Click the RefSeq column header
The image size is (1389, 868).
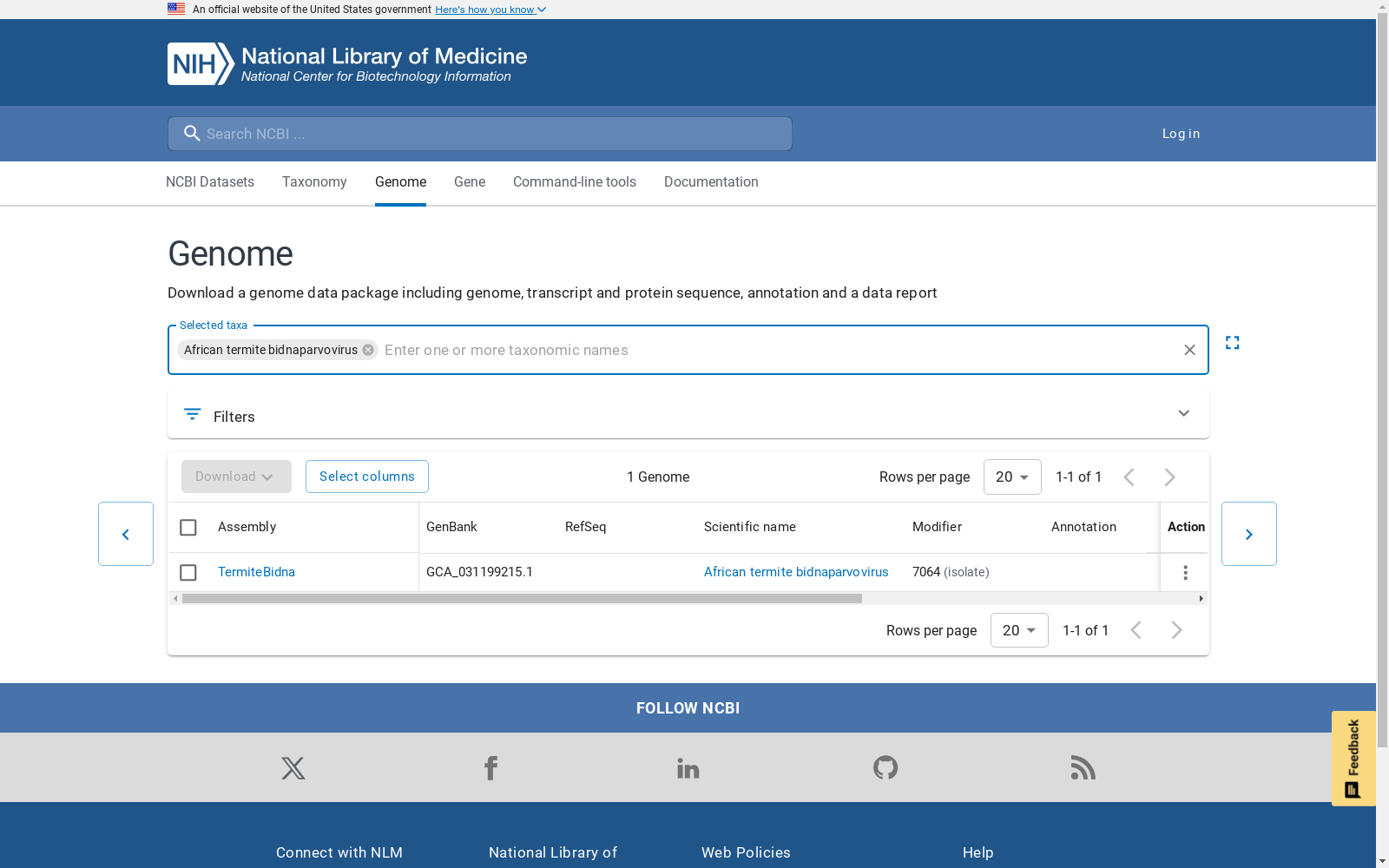(x=586, y=527)
